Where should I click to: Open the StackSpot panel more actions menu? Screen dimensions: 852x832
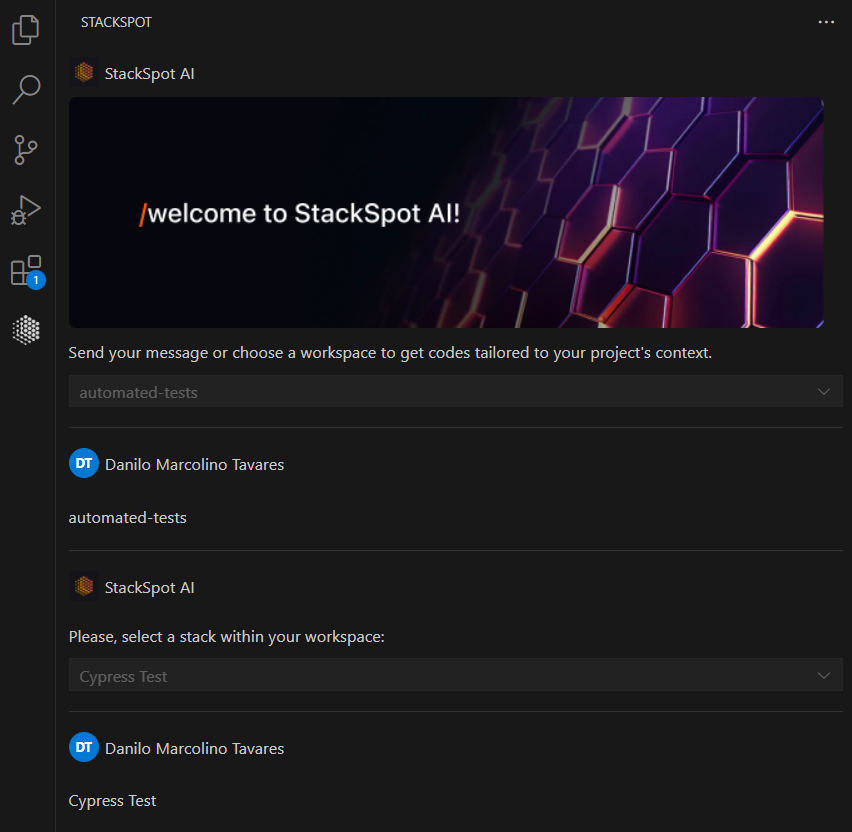826,22
